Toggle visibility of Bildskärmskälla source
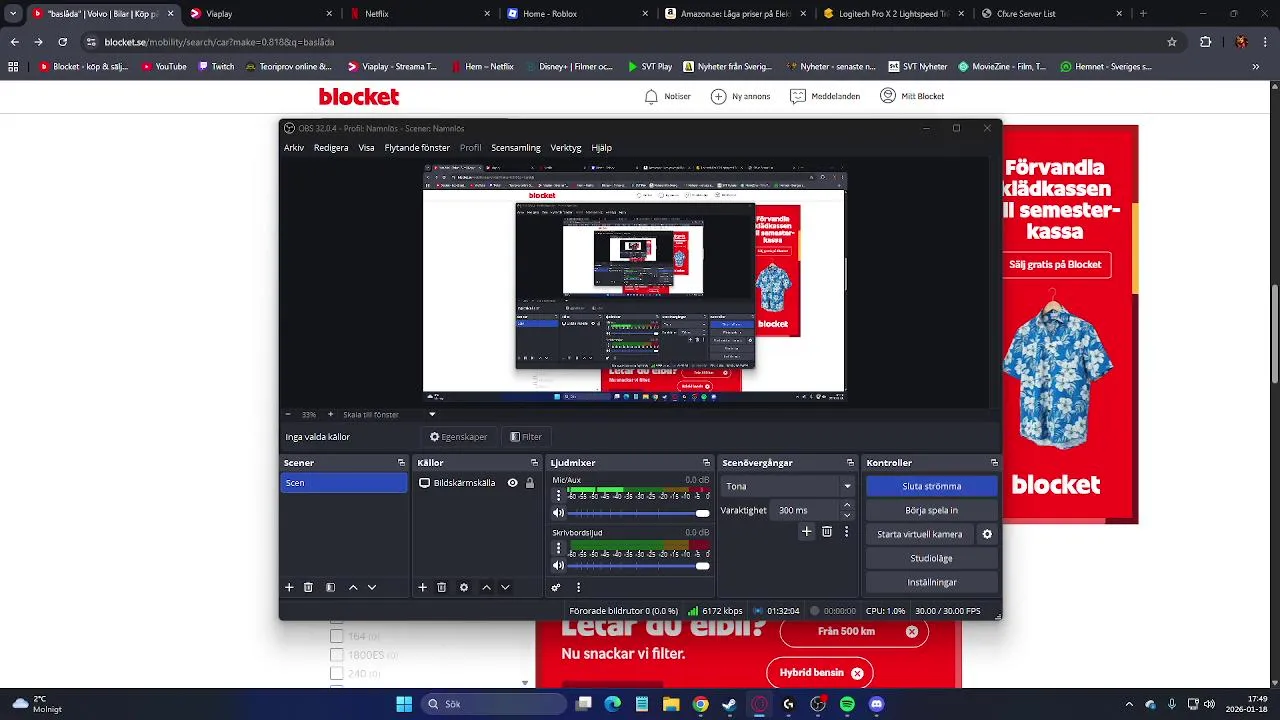1280x720 pixels. tap(512, 483)
